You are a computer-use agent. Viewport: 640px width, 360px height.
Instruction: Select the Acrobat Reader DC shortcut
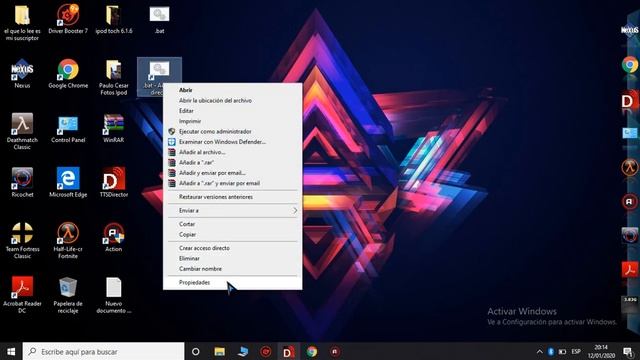click(22, 295)
